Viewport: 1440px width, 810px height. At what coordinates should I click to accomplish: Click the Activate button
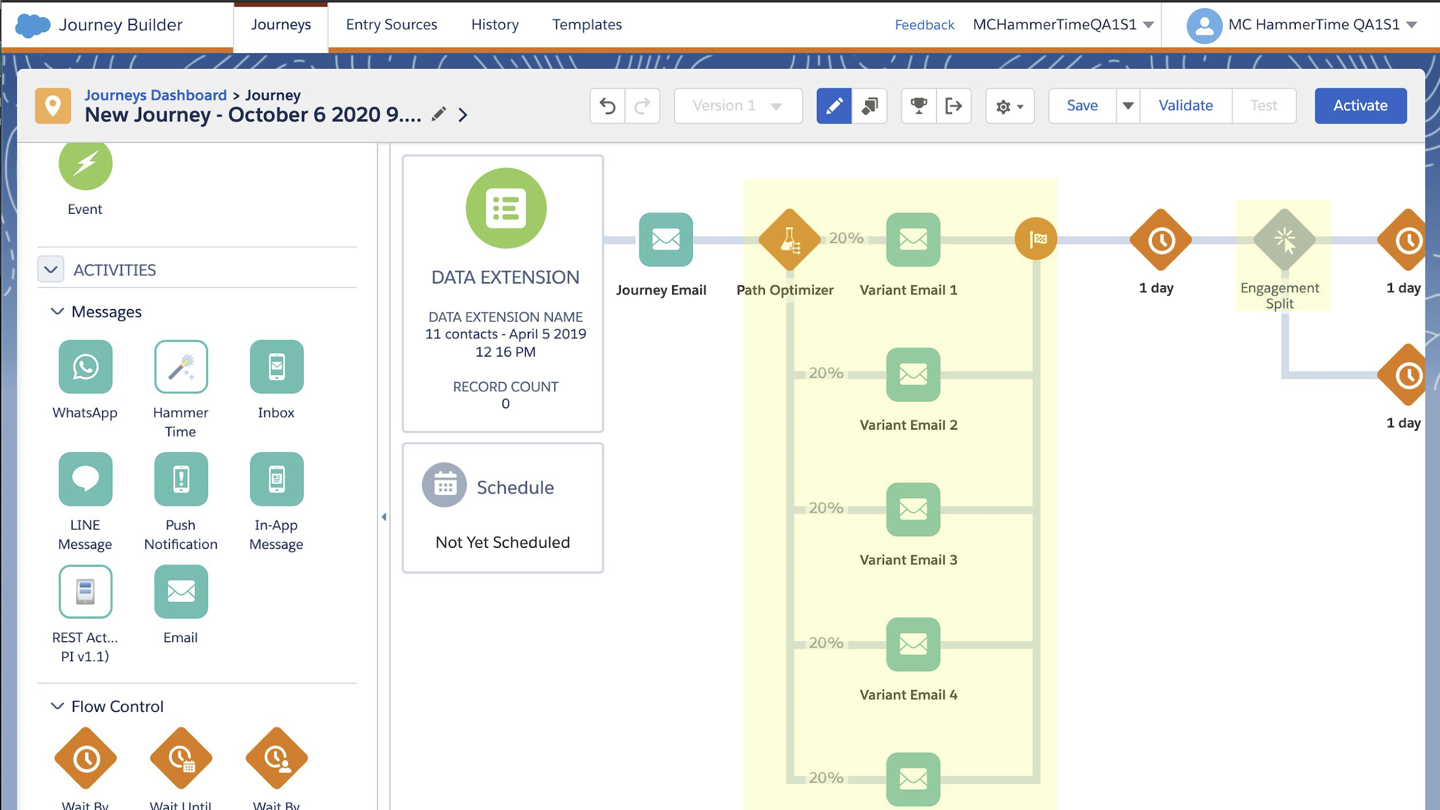[1360, 106]
